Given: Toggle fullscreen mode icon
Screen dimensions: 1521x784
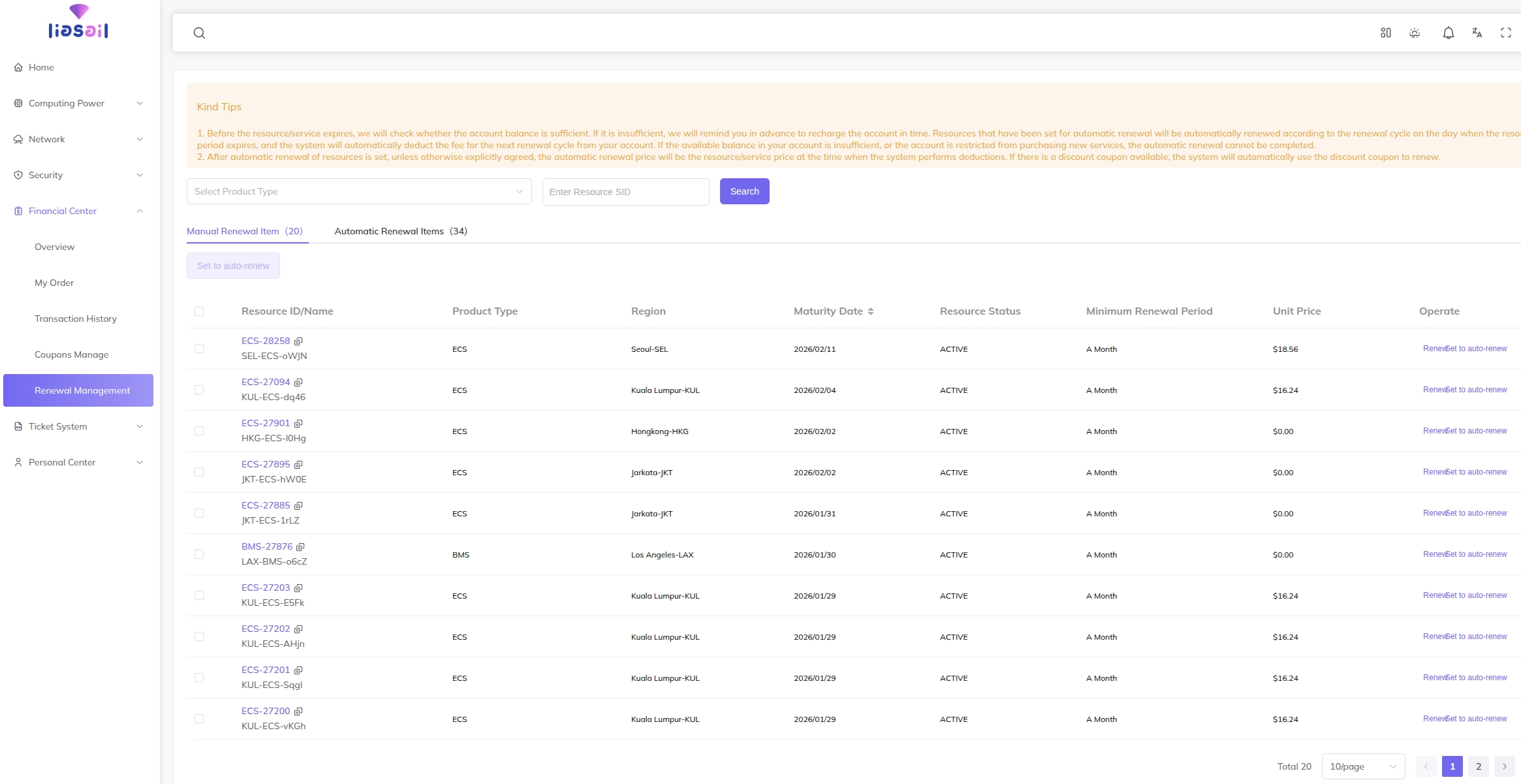Looking at the screenshot, I should pos(1505,33).
